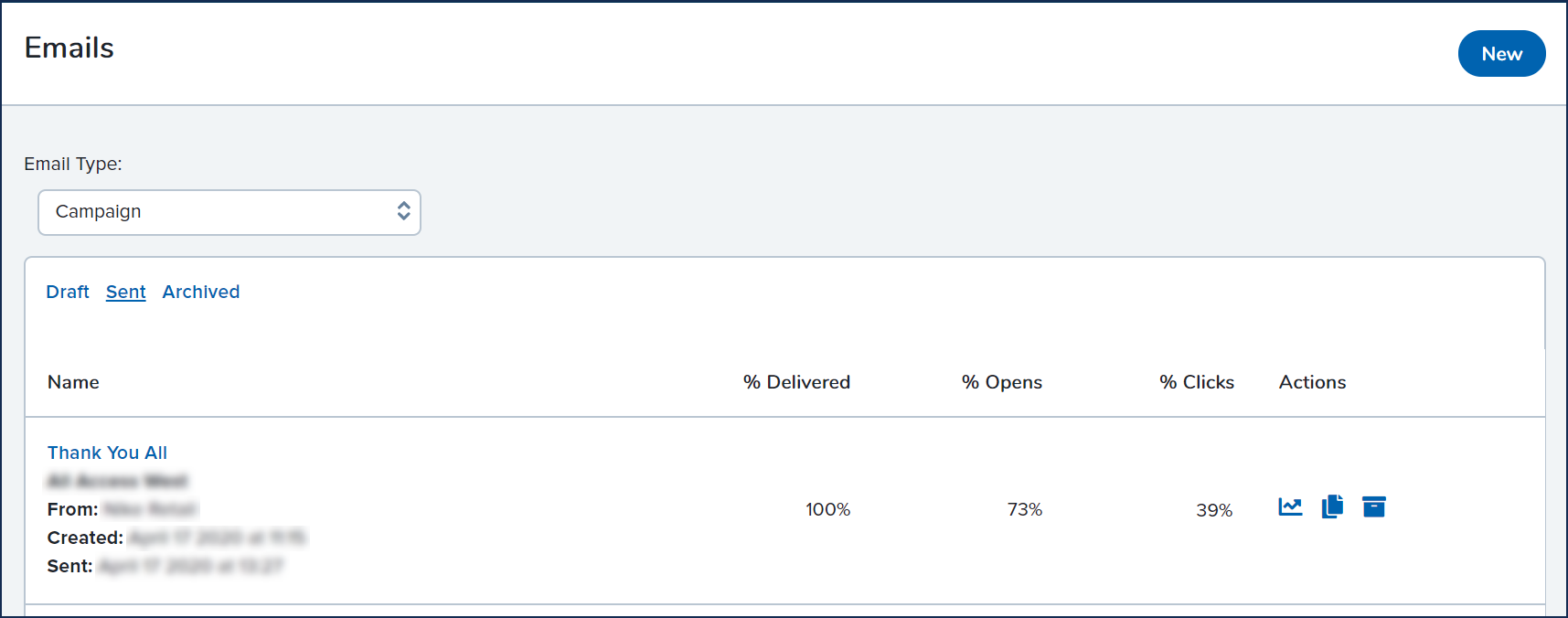1568x618 pixels.
Task: Click the % Delivered column header
Action: (796, 382)
